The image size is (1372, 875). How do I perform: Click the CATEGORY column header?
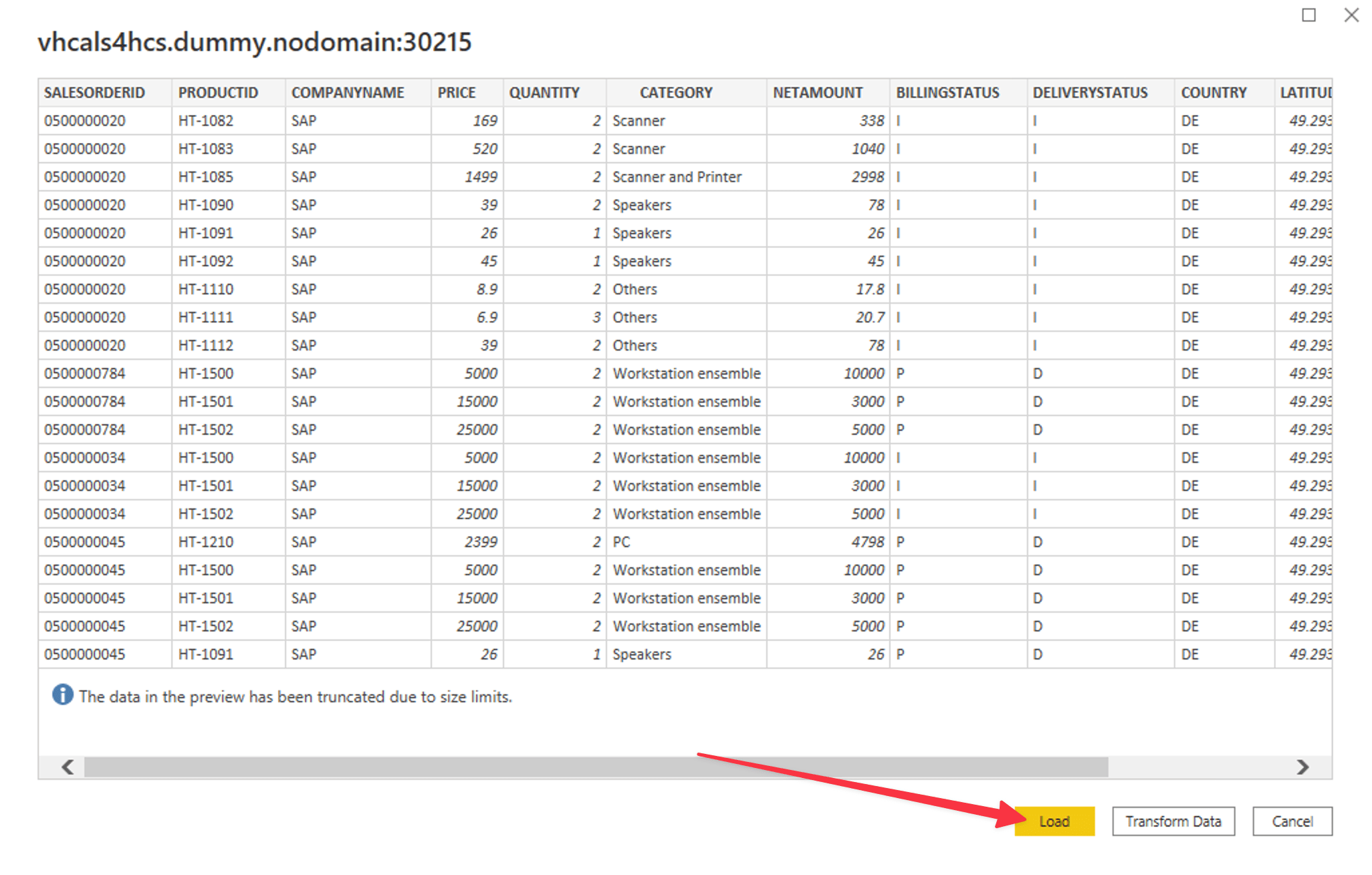[677, 92]
